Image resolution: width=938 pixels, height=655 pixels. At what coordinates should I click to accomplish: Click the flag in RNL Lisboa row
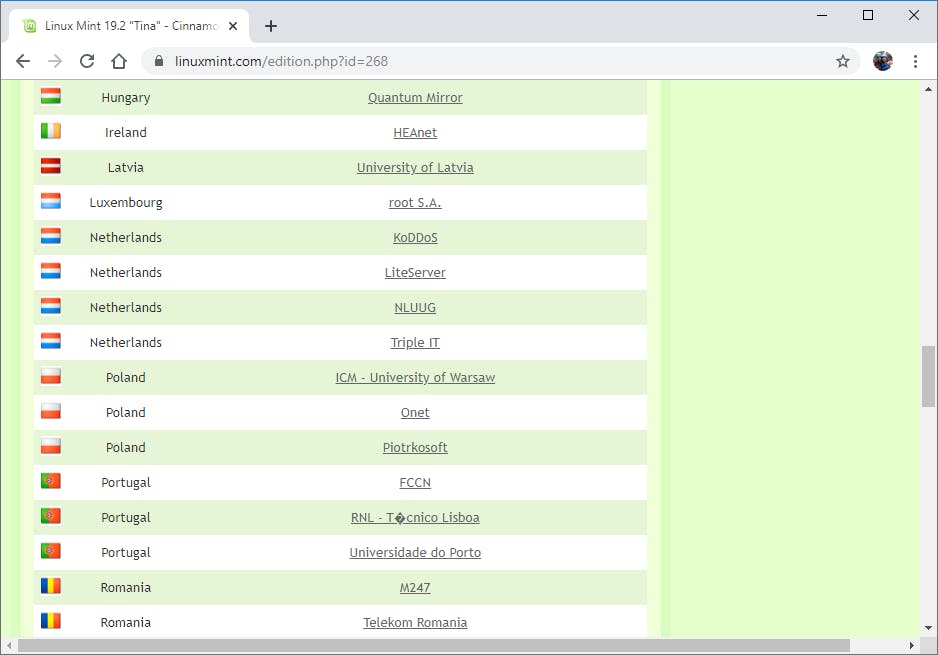(x=51, y=516)
